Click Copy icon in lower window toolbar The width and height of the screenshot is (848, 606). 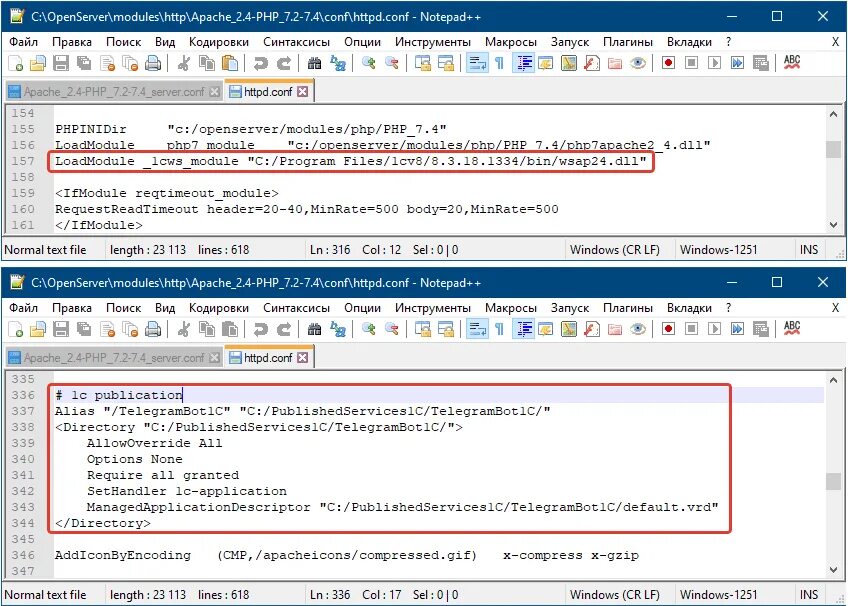(207, 329)
